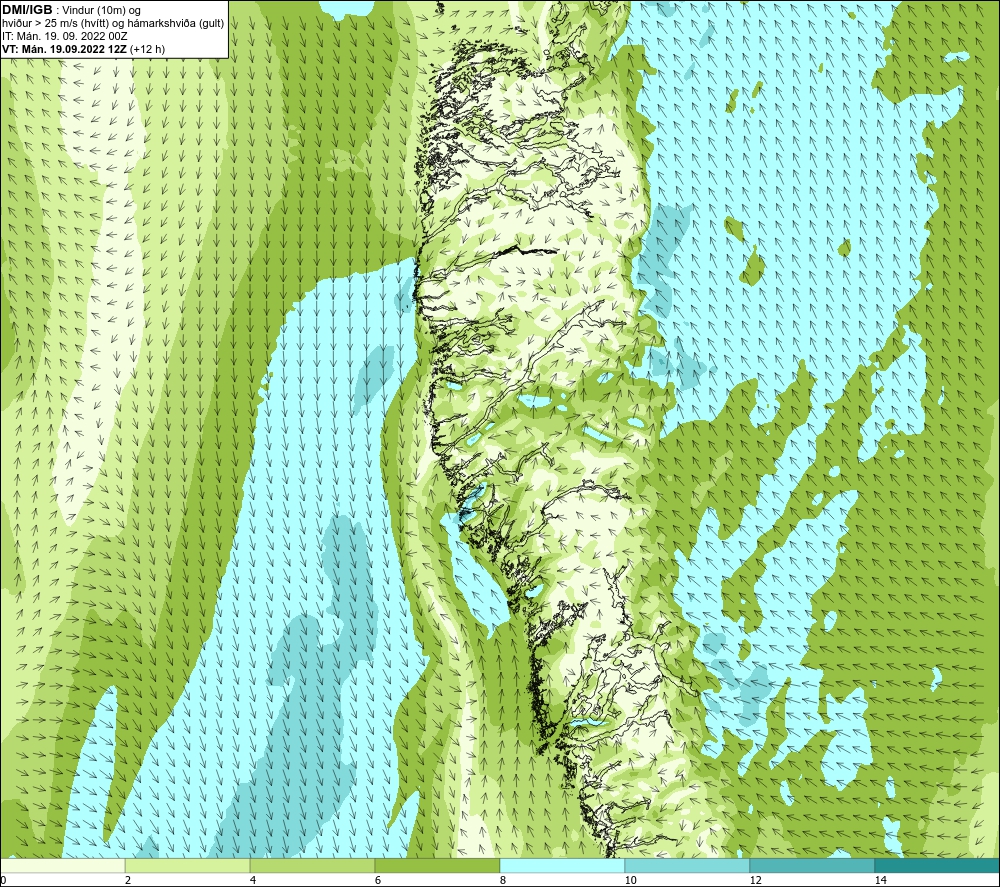Image resolution: width=1000 pixels, height=887 pixels.
Task: Click the '(+12 h)' forecast offset text
Action: tap(147, 49)
